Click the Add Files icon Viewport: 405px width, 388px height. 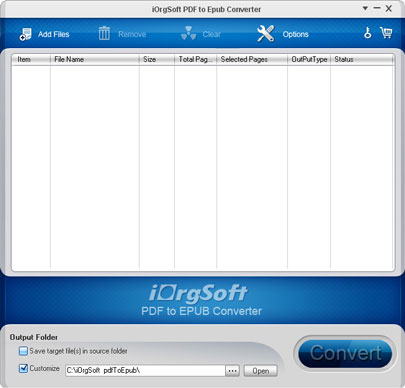[x=25, y=34]
